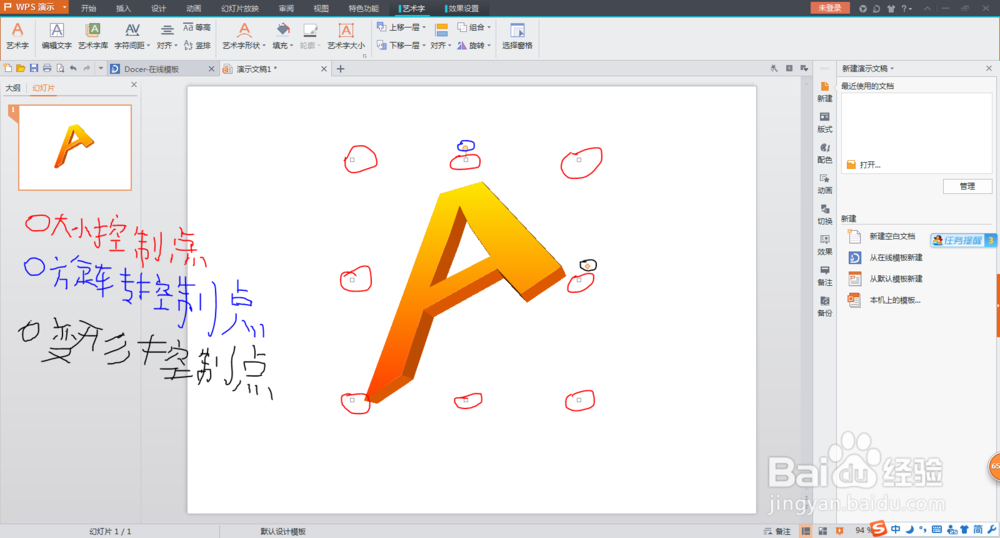Open 编辑文字 edit text tool
1000x538 pixels.
click(57, 36)
